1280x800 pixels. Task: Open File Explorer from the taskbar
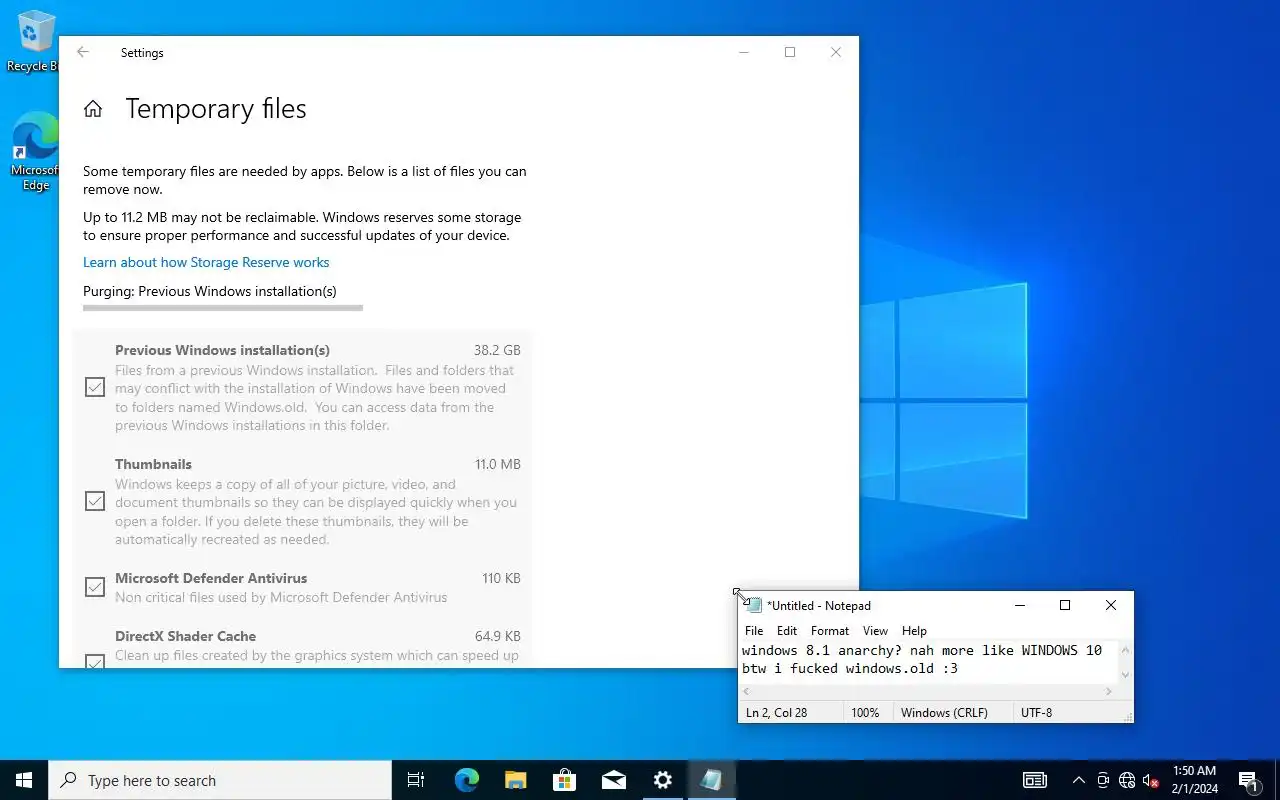(515, 780)
